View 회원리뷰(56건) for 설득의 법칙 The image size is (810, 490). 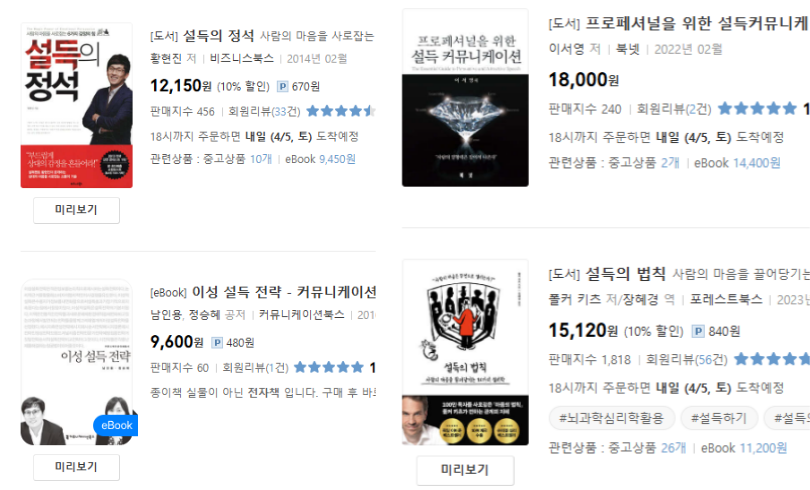tap(687, 359)
